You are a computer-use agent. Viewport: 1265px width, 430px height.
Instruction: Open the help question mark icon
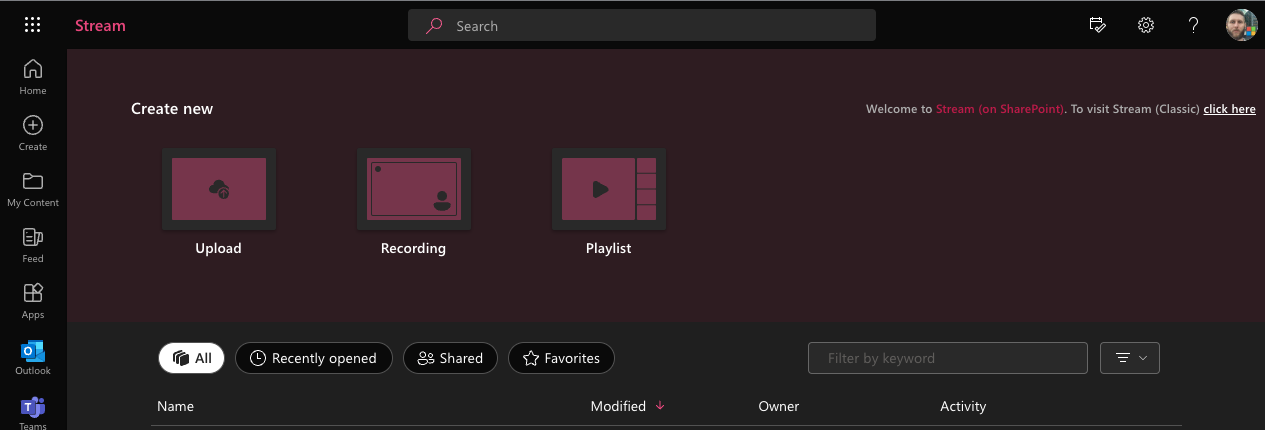click(1193, 25)
